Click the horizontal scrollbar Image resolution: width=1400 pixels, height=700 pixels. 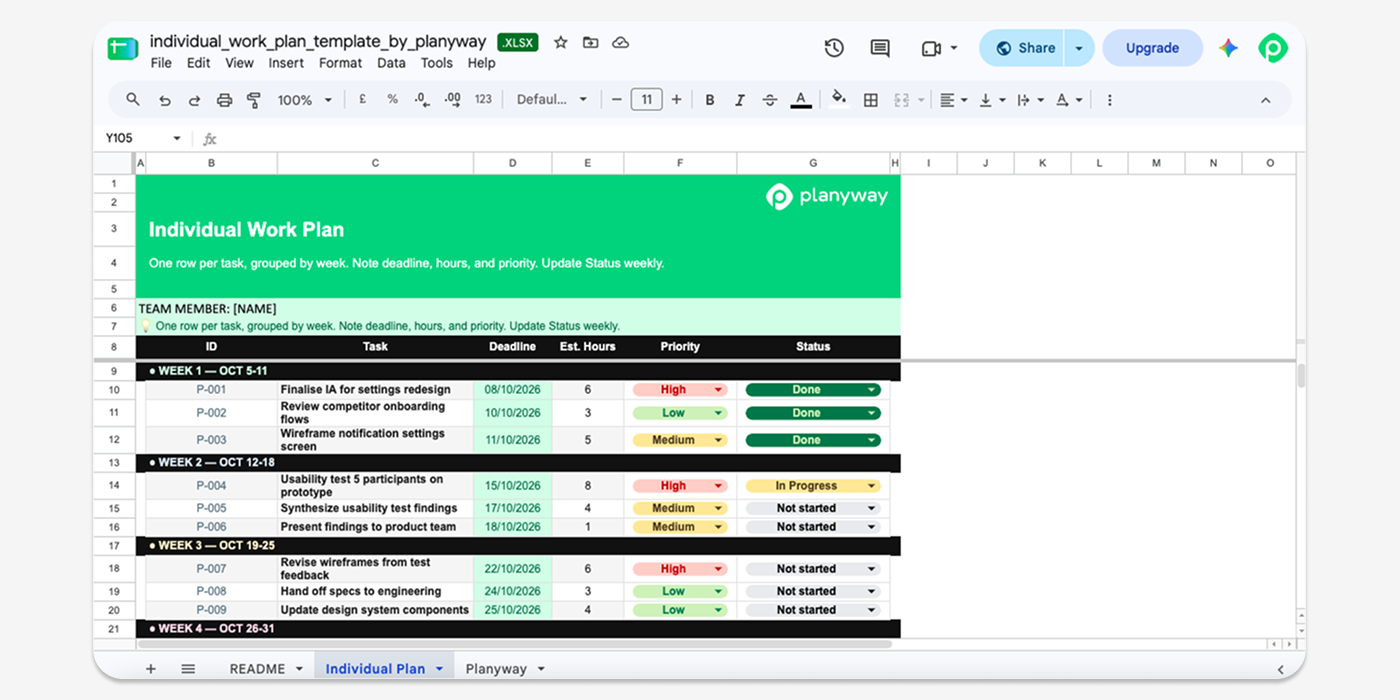point(515,644)
